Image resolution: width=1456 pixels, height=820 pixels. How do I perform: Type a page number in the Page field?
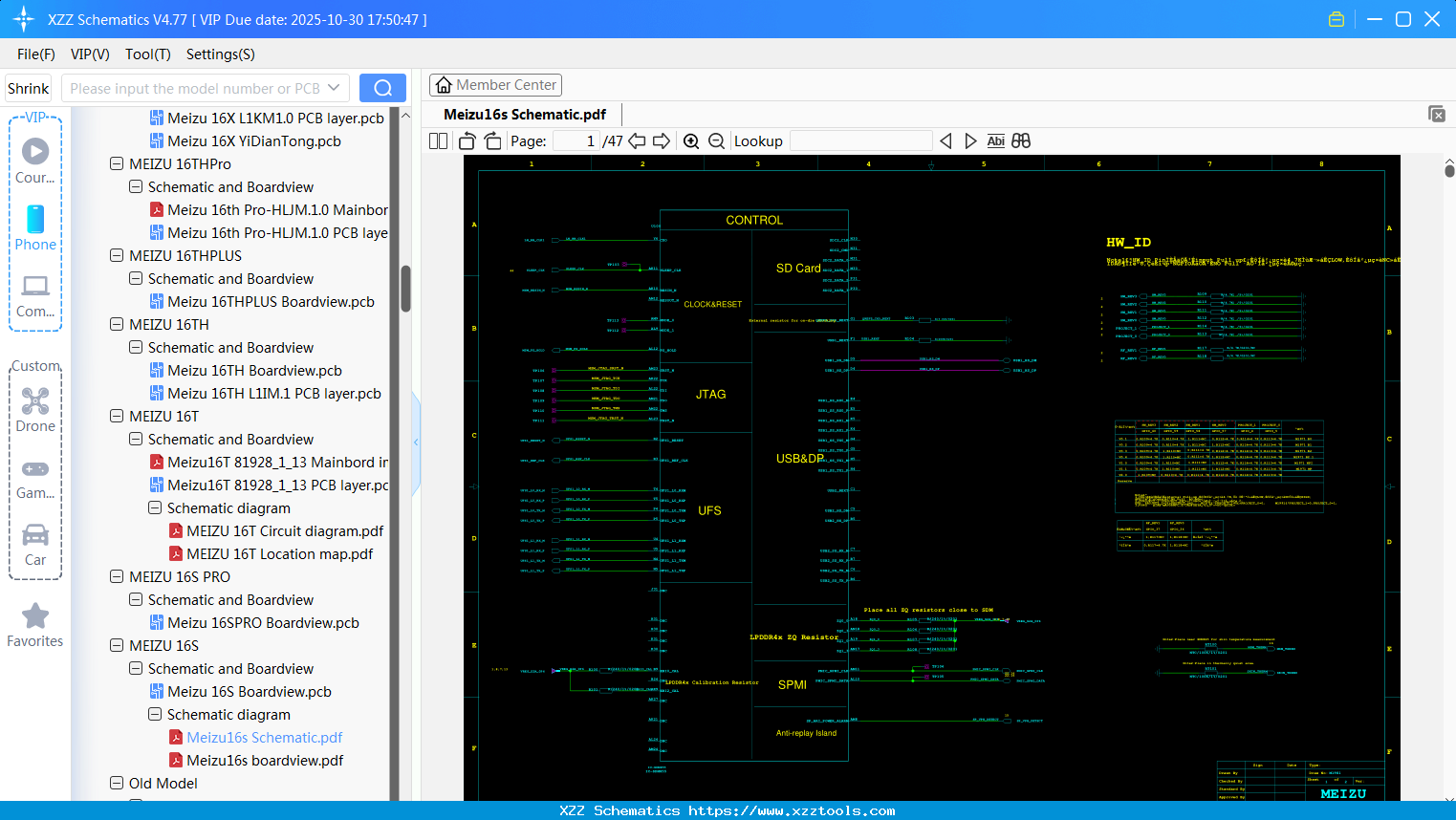pyautogui.click(x=574, y=140)
